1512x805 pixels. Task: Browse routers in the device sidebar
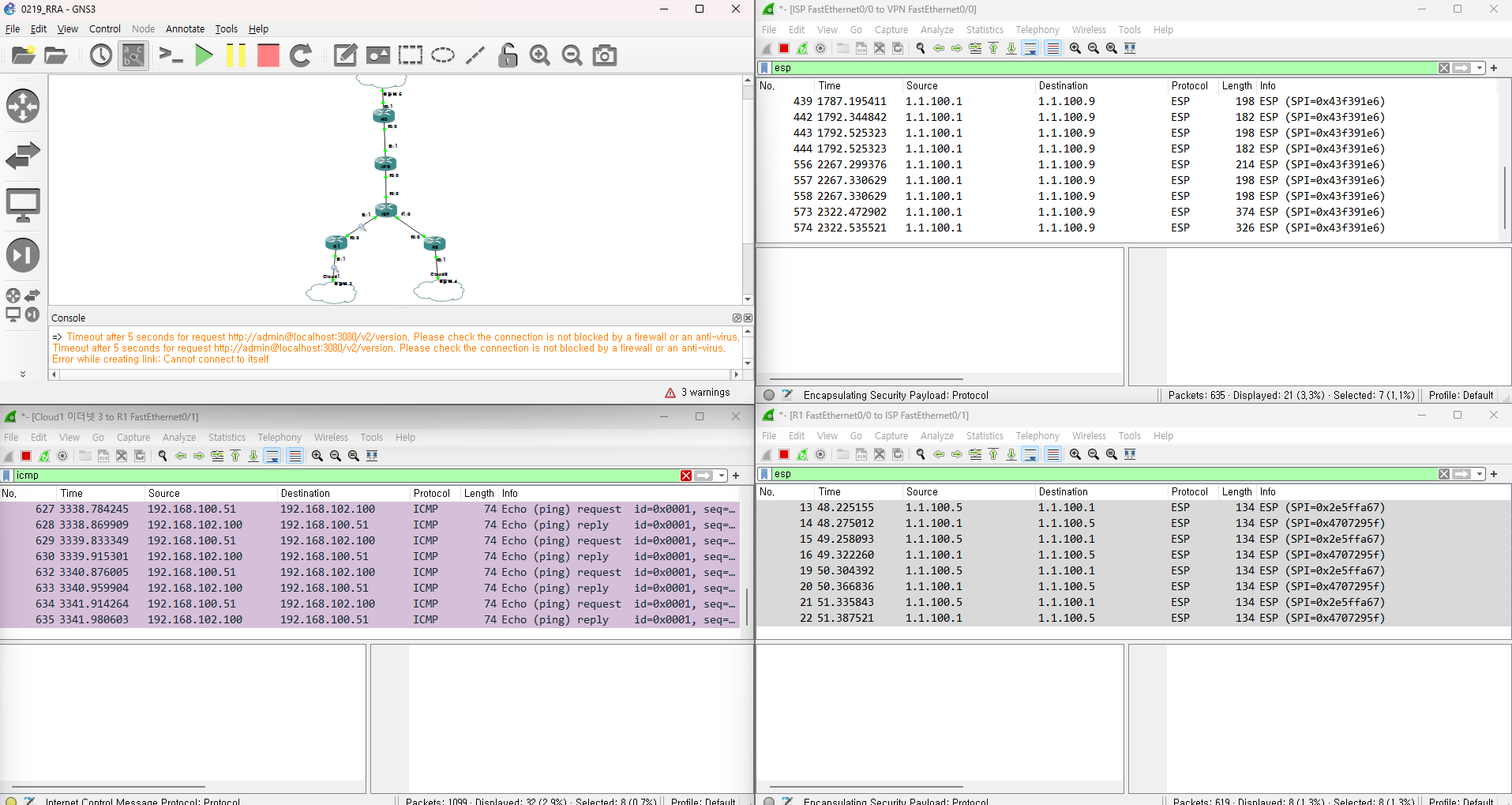tap(23, 106)
